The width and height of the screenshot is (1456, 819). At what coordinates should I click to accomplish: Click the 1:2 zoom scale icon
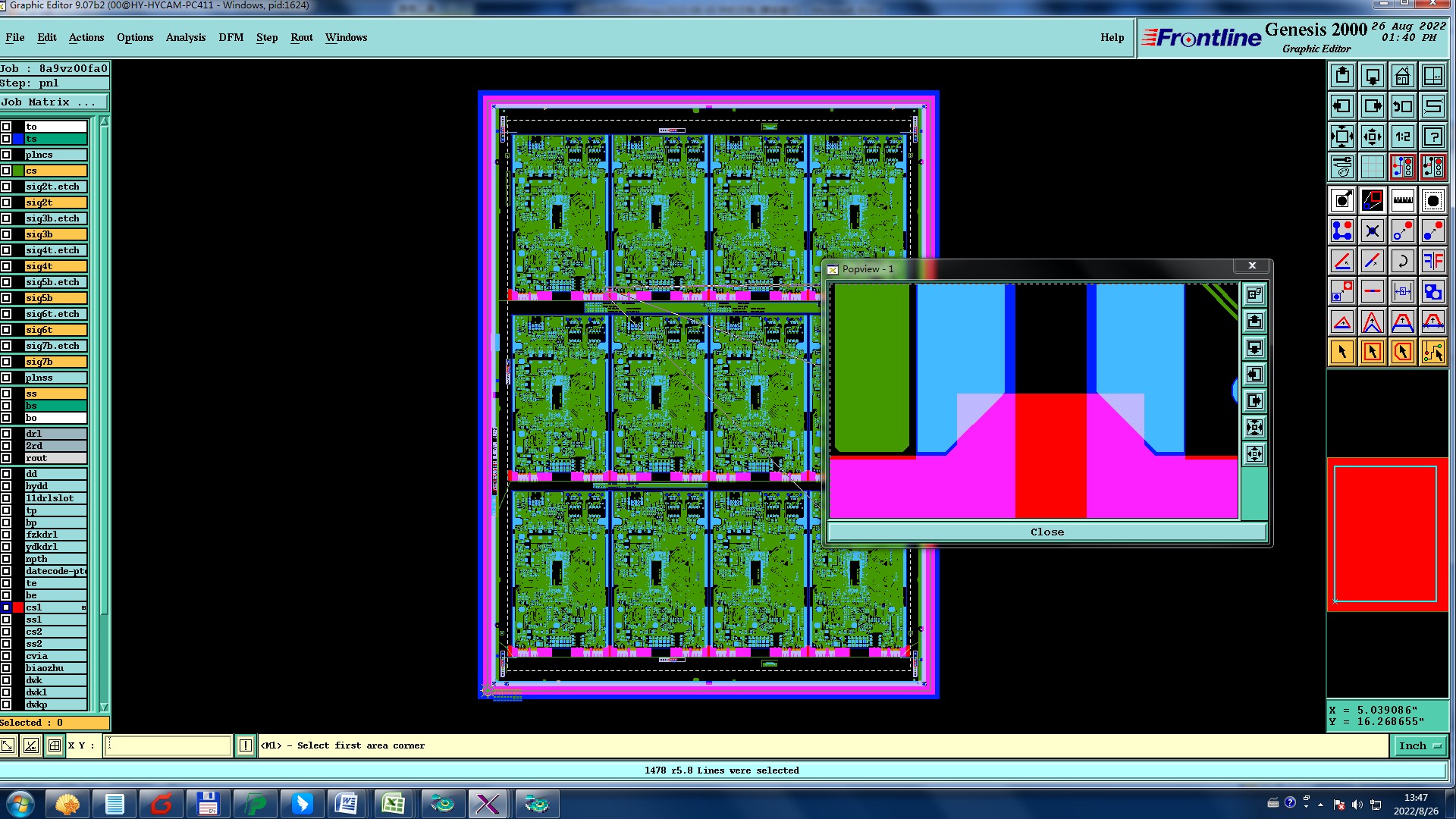coord(1402,136)
